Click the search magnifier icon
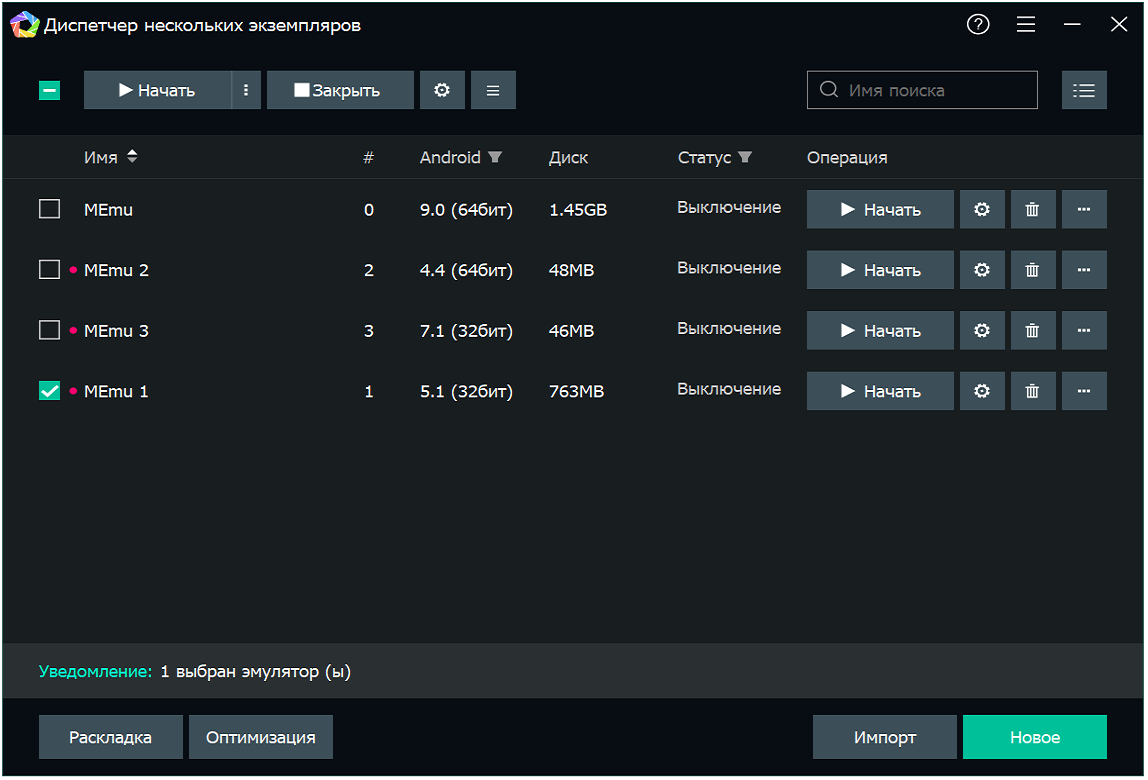1148x780 pixels. click(828, 89)
